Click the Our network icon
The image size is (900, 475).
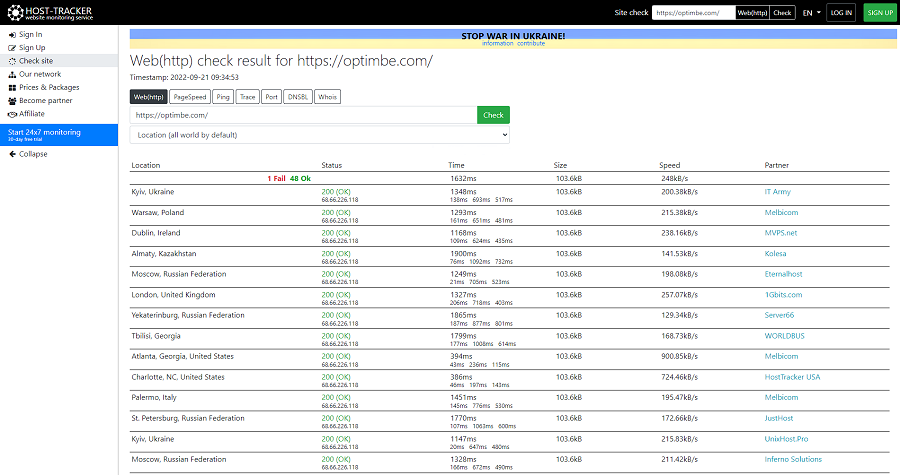[12, 75]
